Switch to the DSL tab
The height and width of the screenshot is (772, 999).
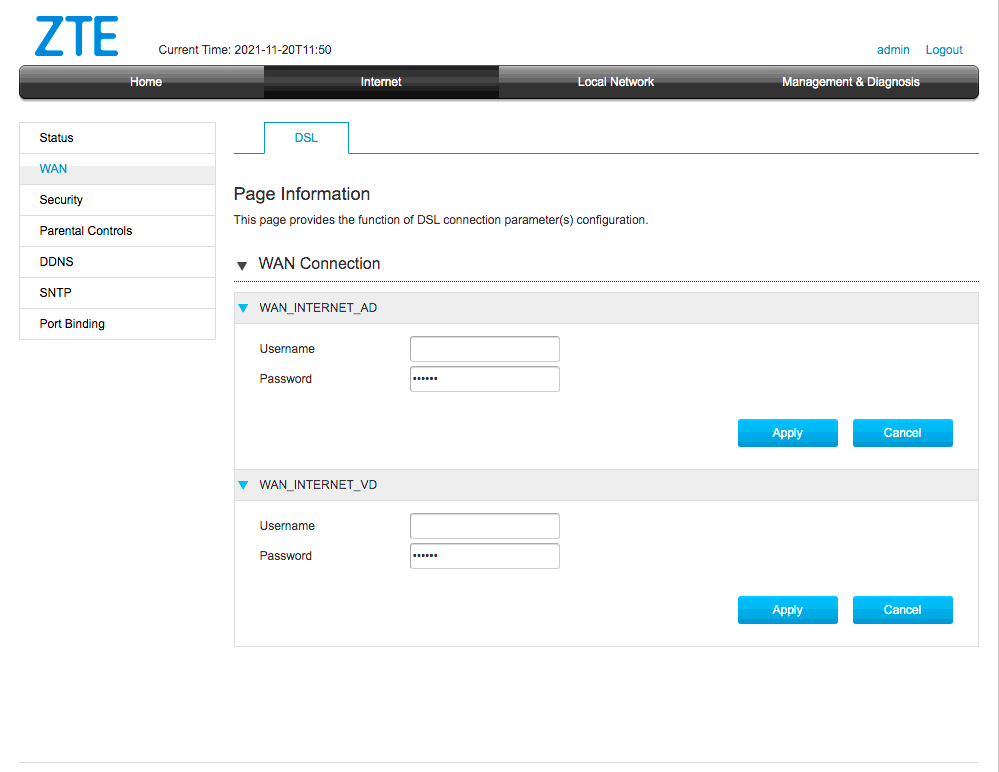pos(306,138)
